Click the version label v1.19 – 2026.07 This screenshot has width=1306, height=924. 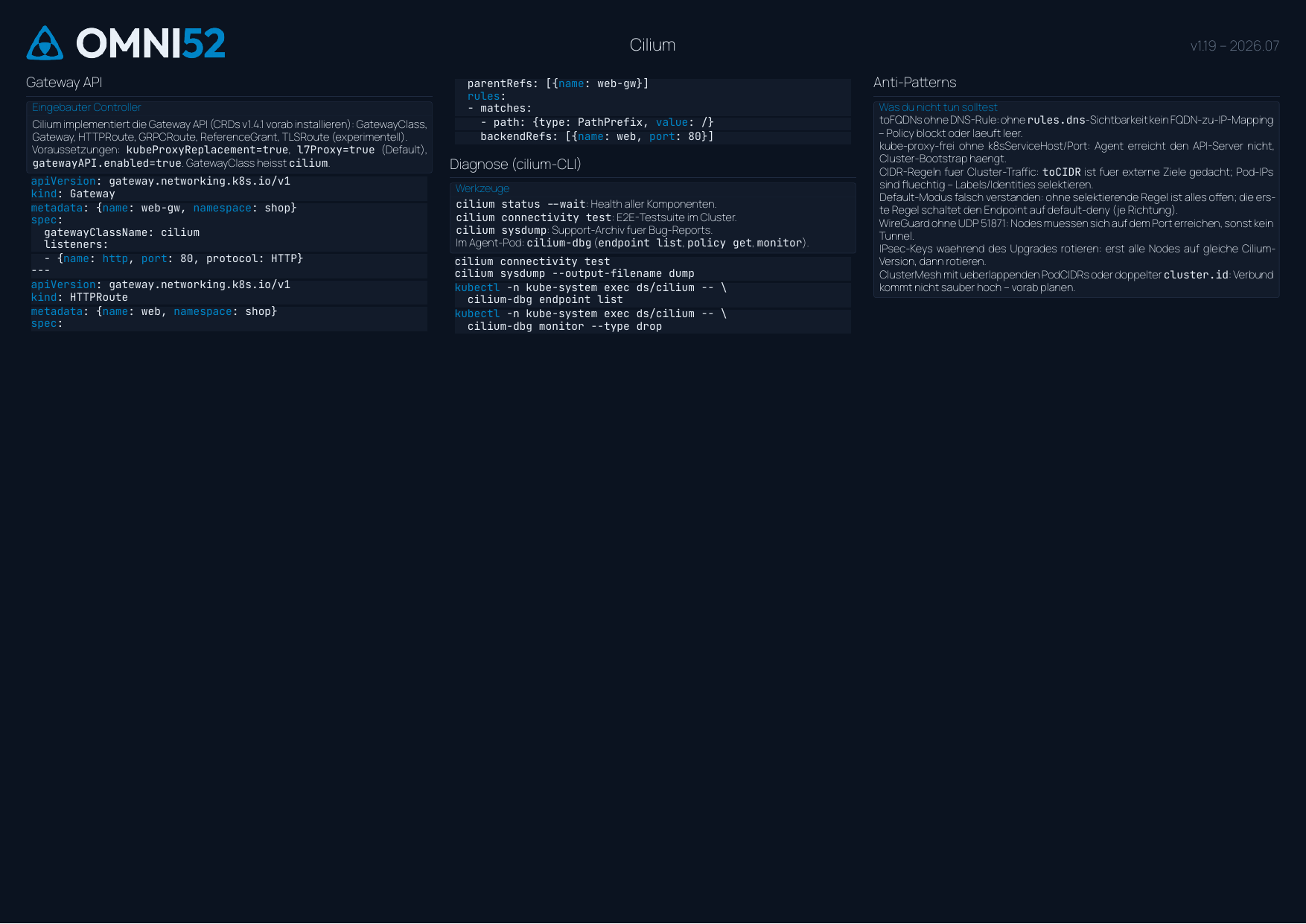1235,45
